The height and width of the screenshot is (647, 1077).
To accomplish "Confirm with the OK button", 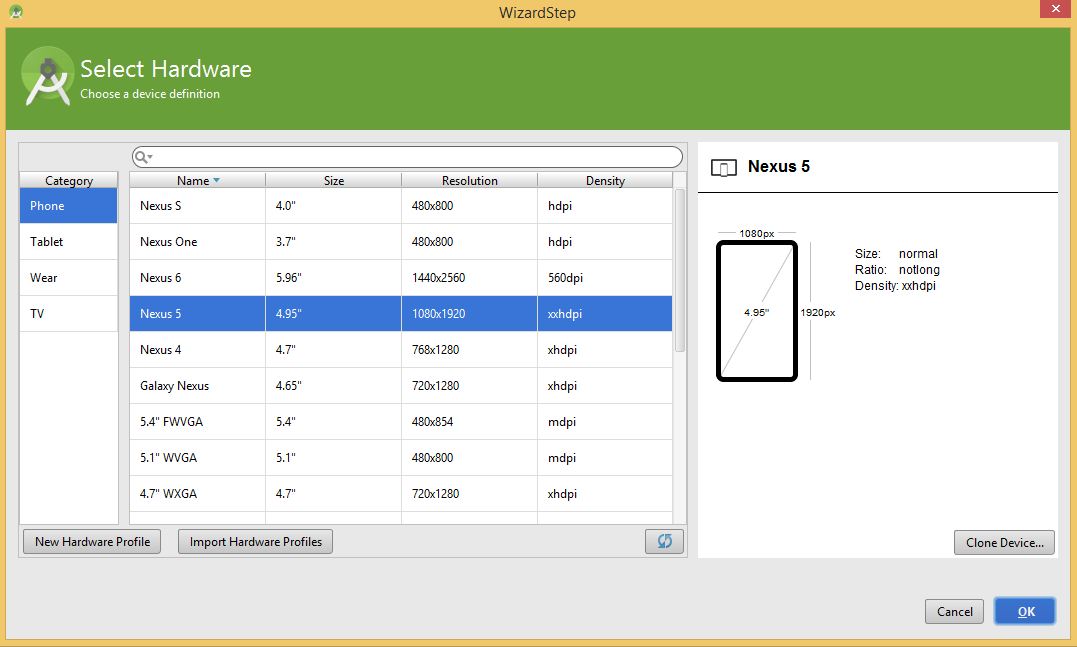I will [x=1025, y=611].
